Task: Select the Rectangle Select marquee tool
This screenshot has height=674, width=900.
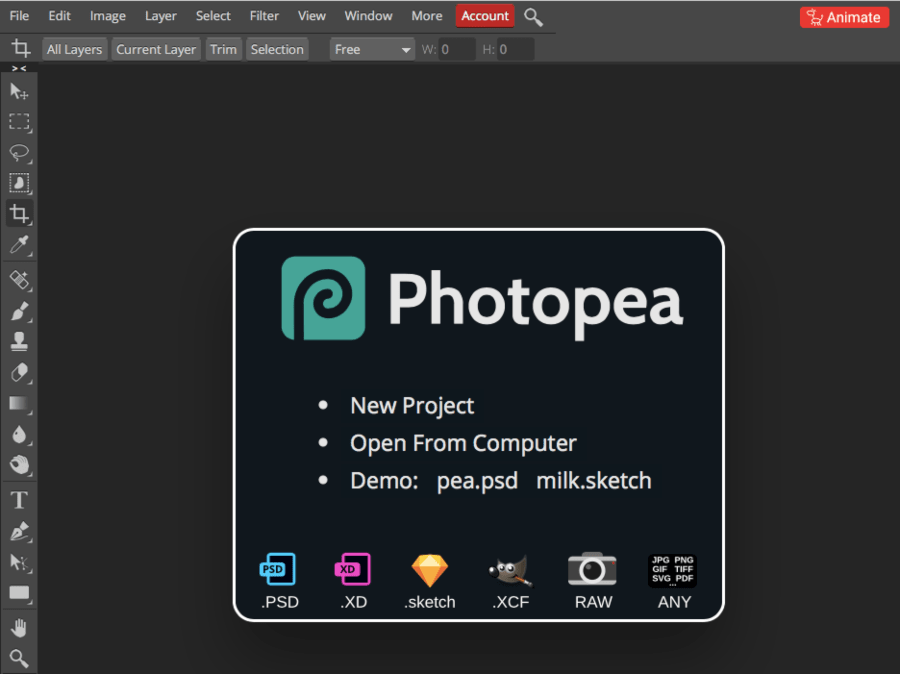Action: [19, 122]
